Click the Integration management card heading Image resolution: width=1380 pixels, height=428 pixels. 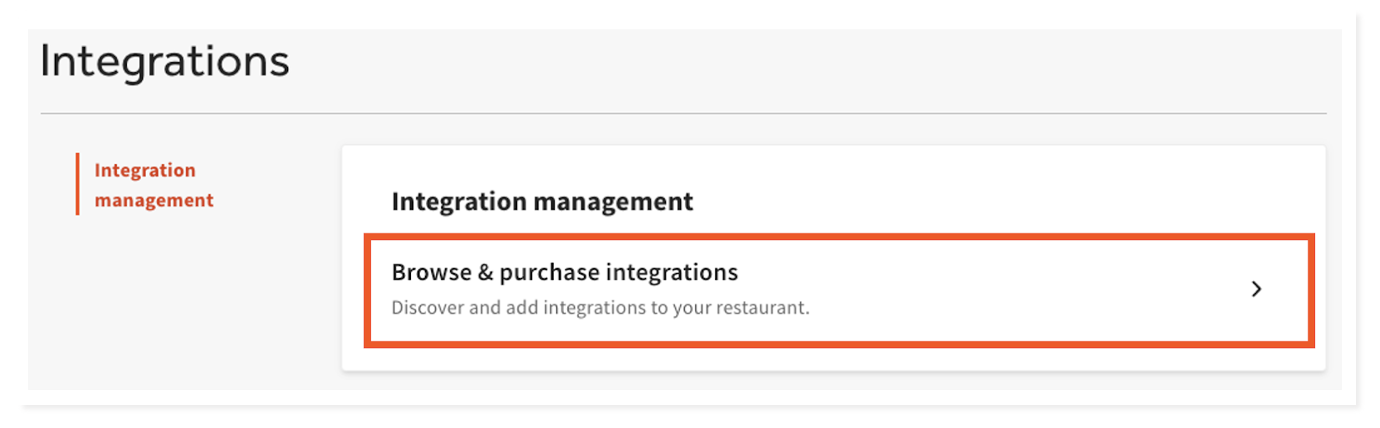pos(541,201)
